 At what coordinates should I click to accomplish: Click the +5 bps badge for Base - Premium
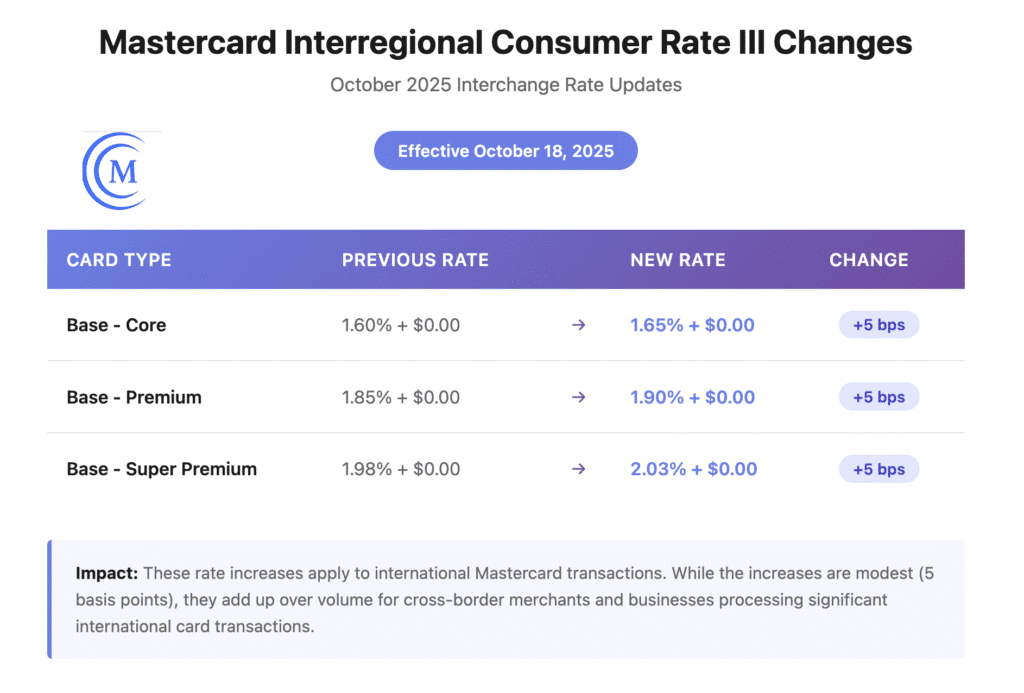[878, 397]
